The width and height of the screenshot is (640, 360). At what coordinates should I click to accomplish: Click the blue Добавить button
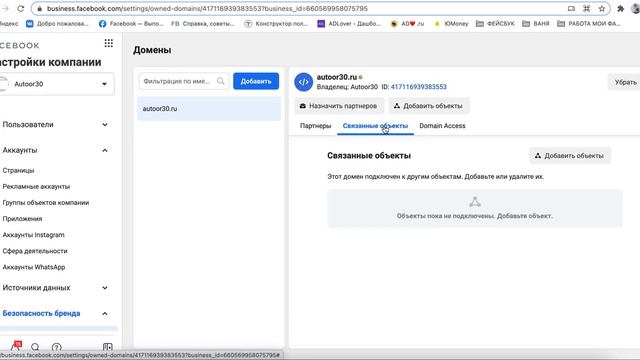point(256,81)
